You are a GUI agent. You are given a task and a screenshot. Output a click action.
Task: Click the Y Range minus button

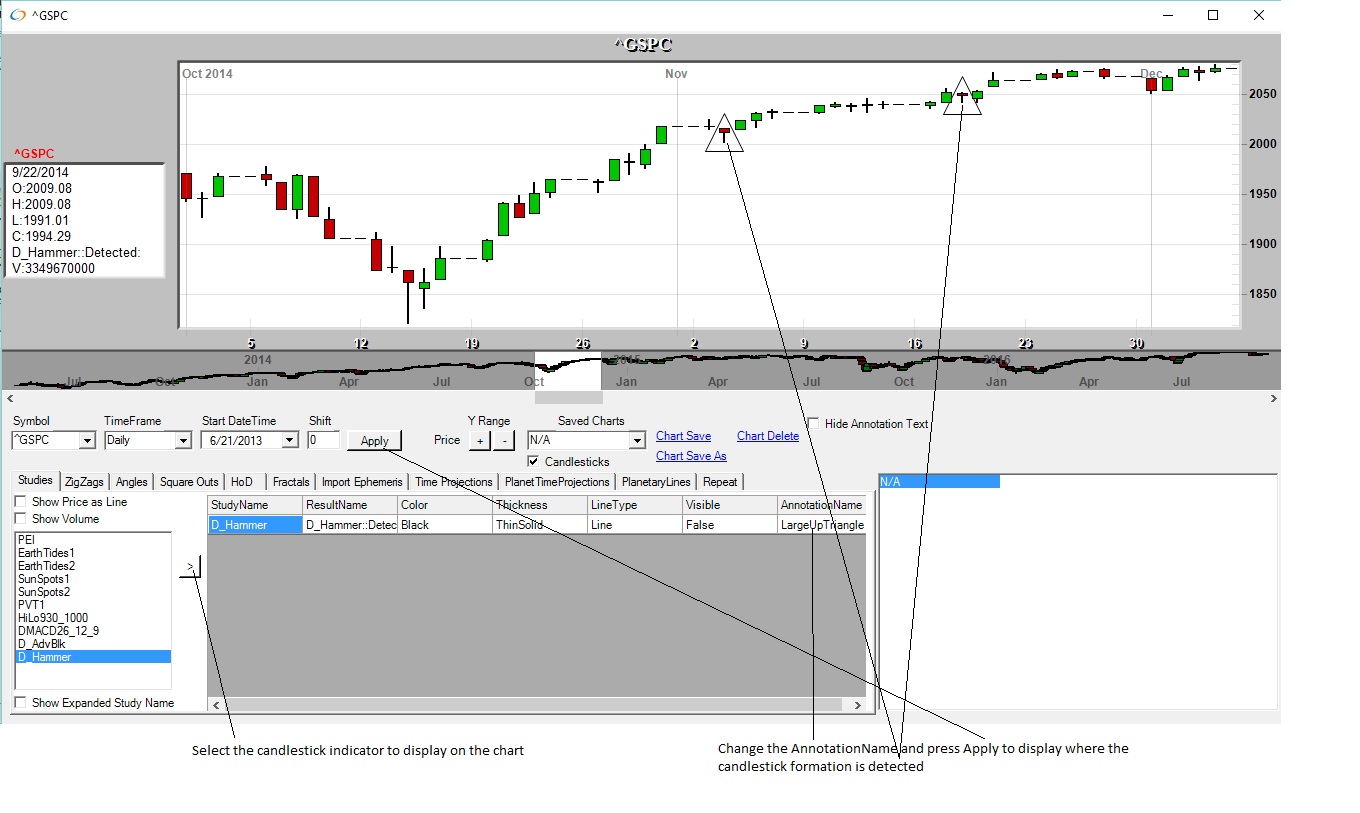point(504,441)
